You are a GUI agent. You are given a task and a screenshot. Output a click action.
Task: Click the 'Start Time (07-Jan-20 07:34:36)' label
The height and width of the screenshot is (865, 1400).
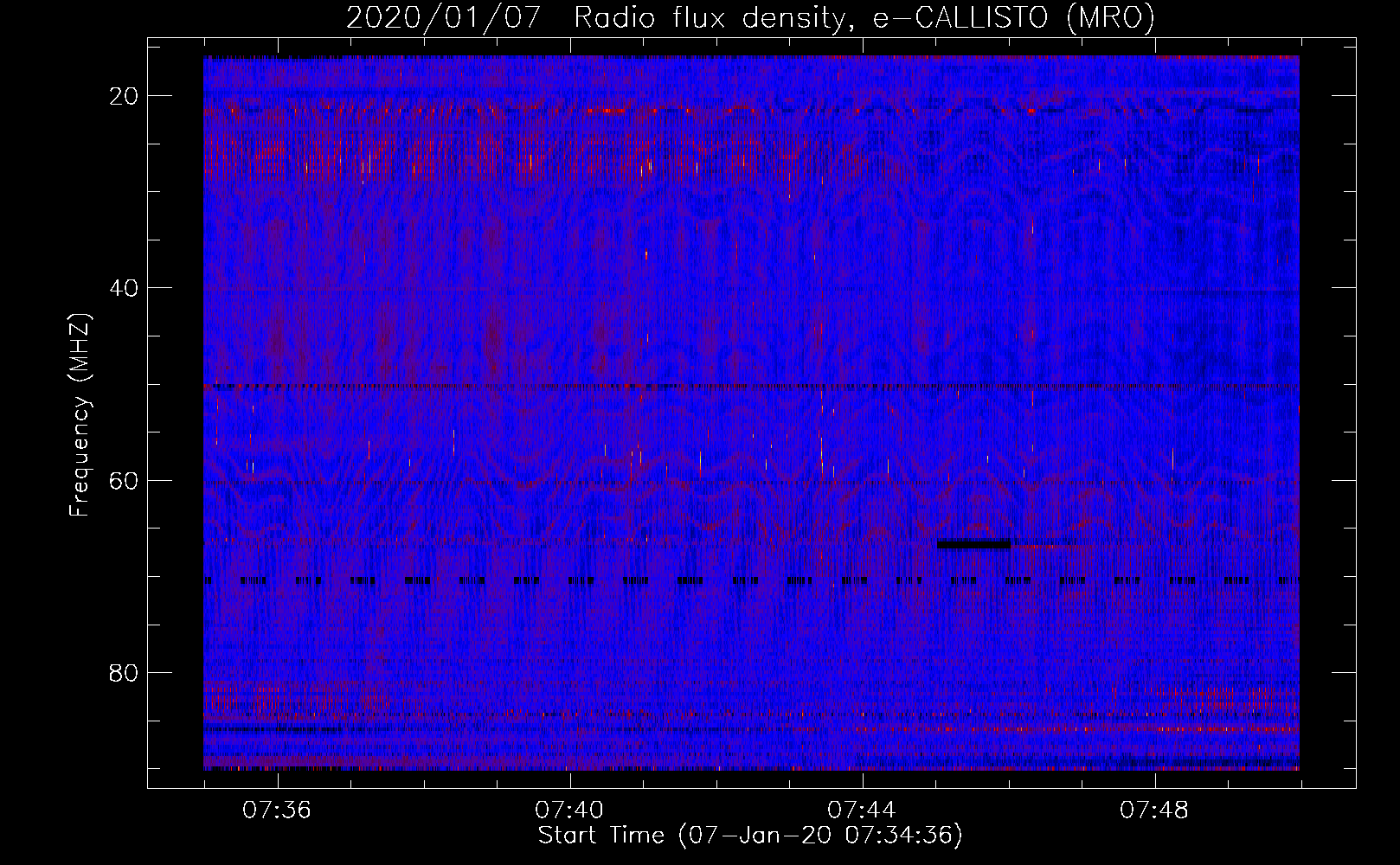pyautogui.click(x=750, y=836)
